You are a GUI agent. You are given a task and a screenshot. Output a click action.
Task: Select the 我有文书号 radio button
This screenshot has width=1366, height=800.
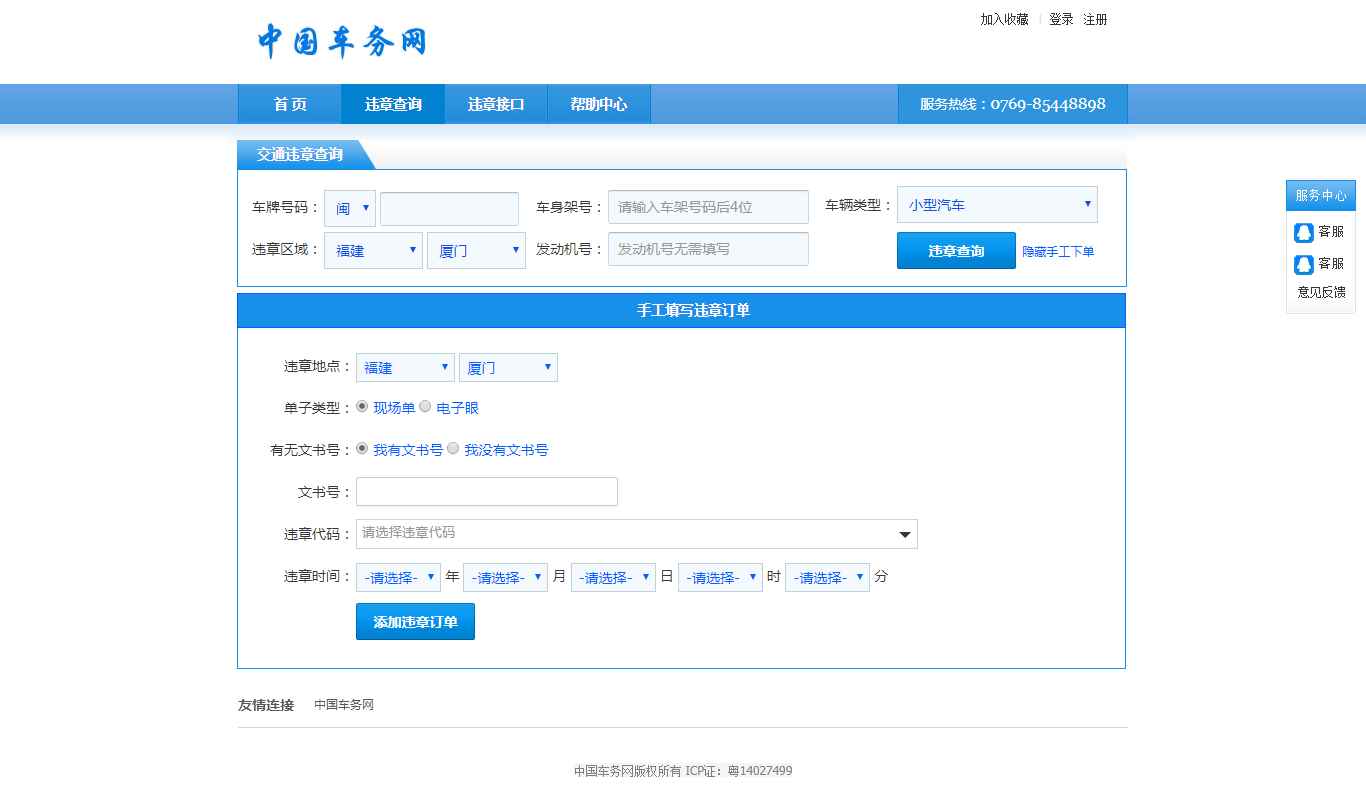click(x=362, y=448)
